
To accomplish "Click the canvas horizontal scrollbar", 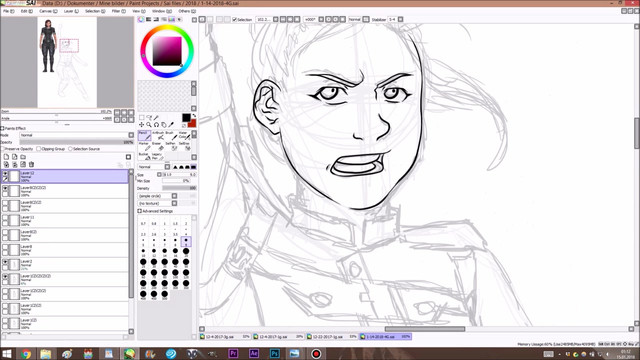I will tap(425, 329).
